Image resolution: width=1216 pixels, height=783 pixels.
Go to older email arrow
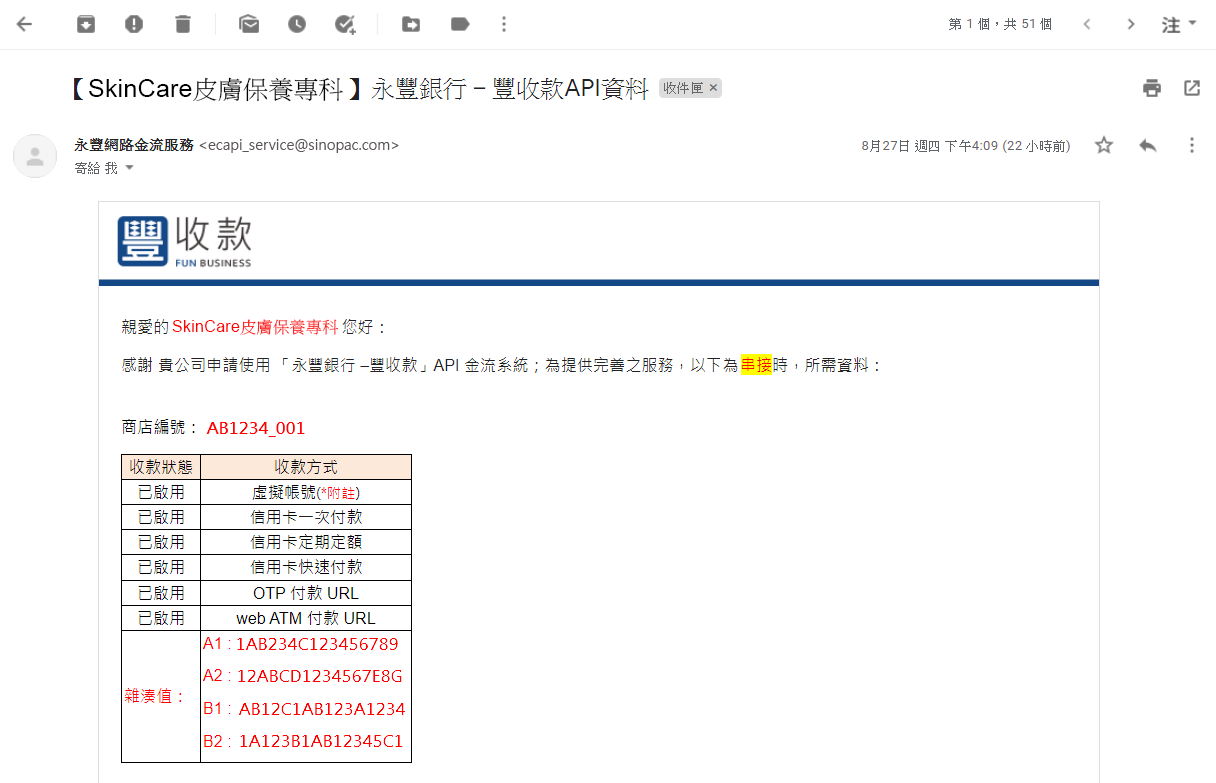(x=1131, y=24)
